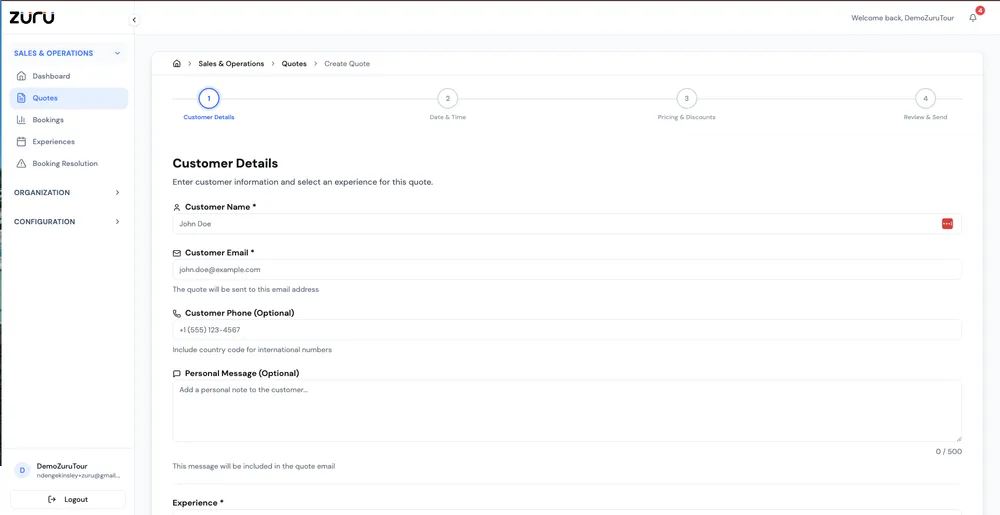1000x515 pixels.
Task: Focus the Customer Email field
Action: 567,270
